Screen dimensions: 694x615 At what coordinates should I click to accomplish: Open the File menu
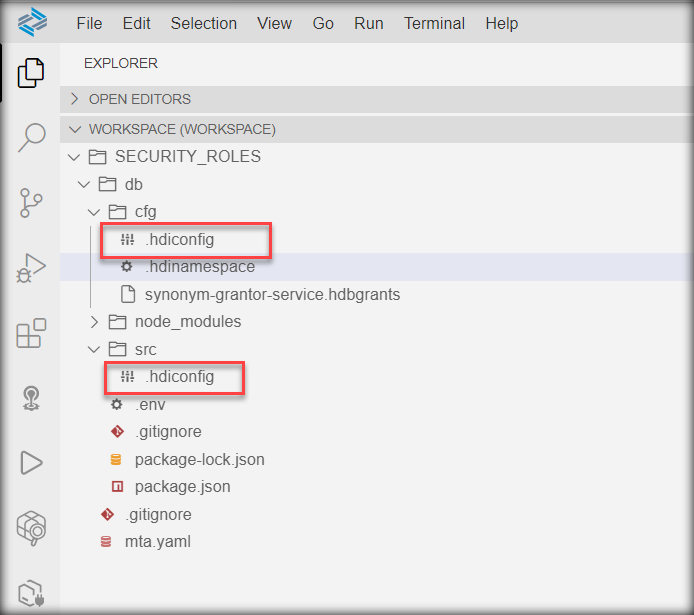89,23
